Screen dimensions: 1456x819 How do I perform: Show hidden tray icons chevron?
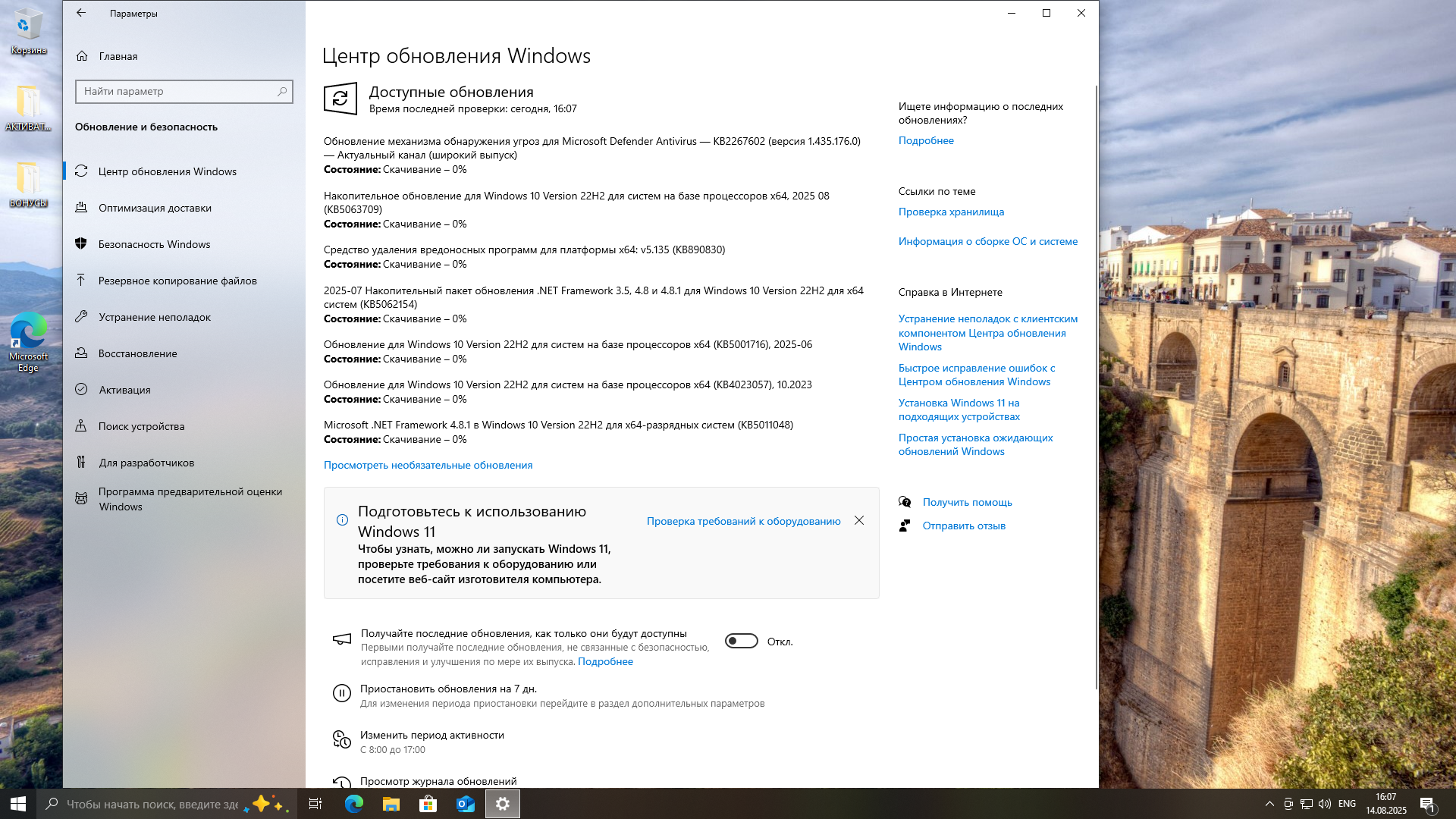(1269, 804)
